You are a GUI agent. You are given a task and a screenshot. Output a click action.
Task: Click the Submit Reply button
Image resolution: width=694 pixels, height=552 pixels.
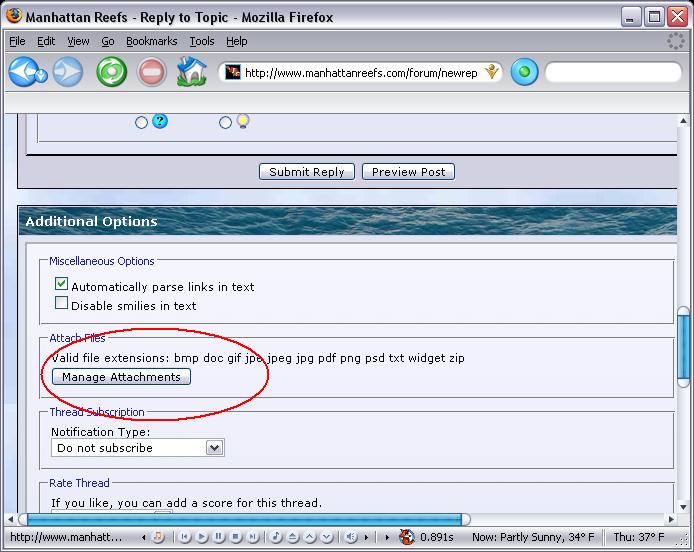[307, 172]
